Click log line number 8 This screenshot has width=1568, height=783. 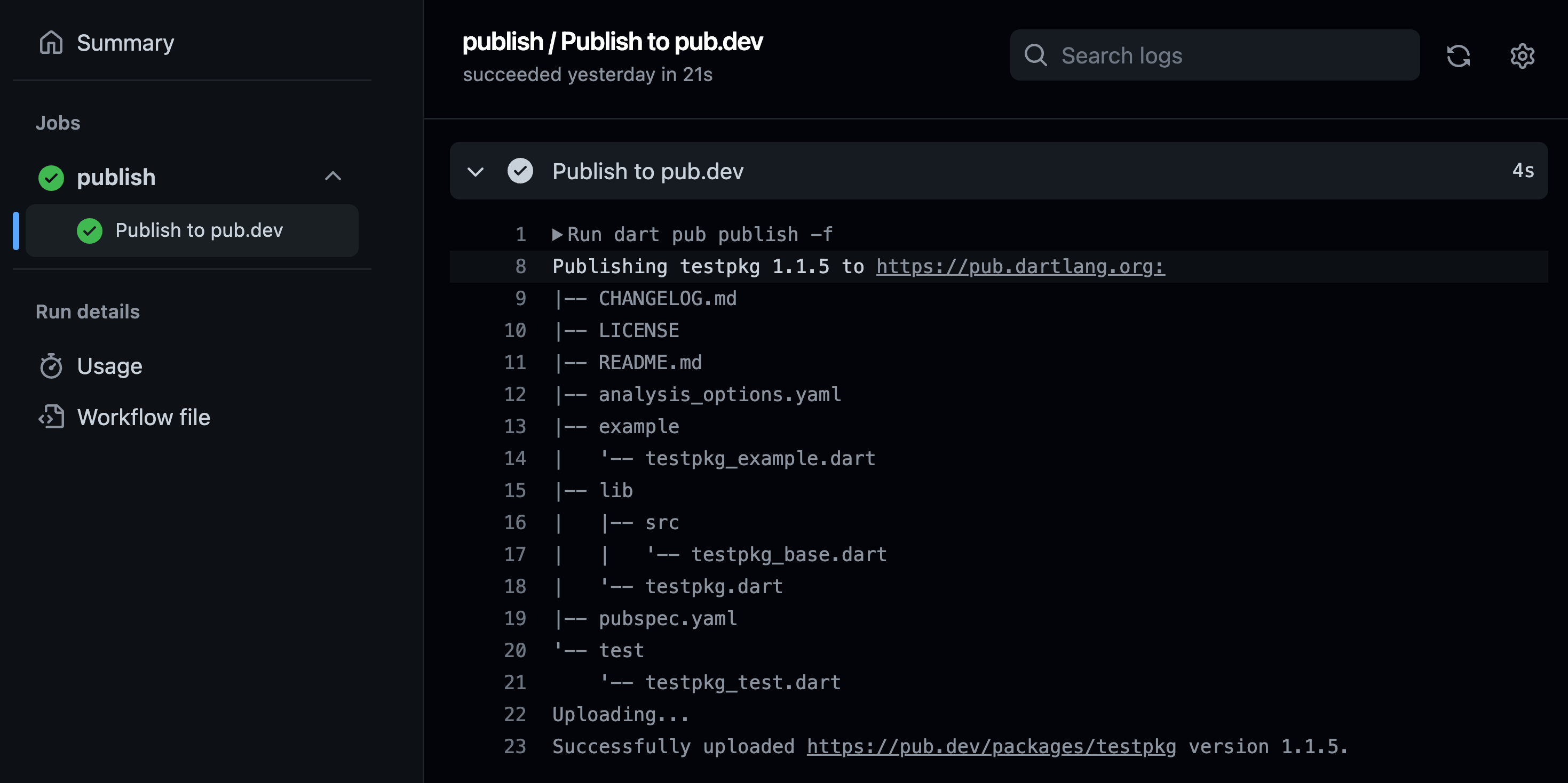click(x=520, y=267)
